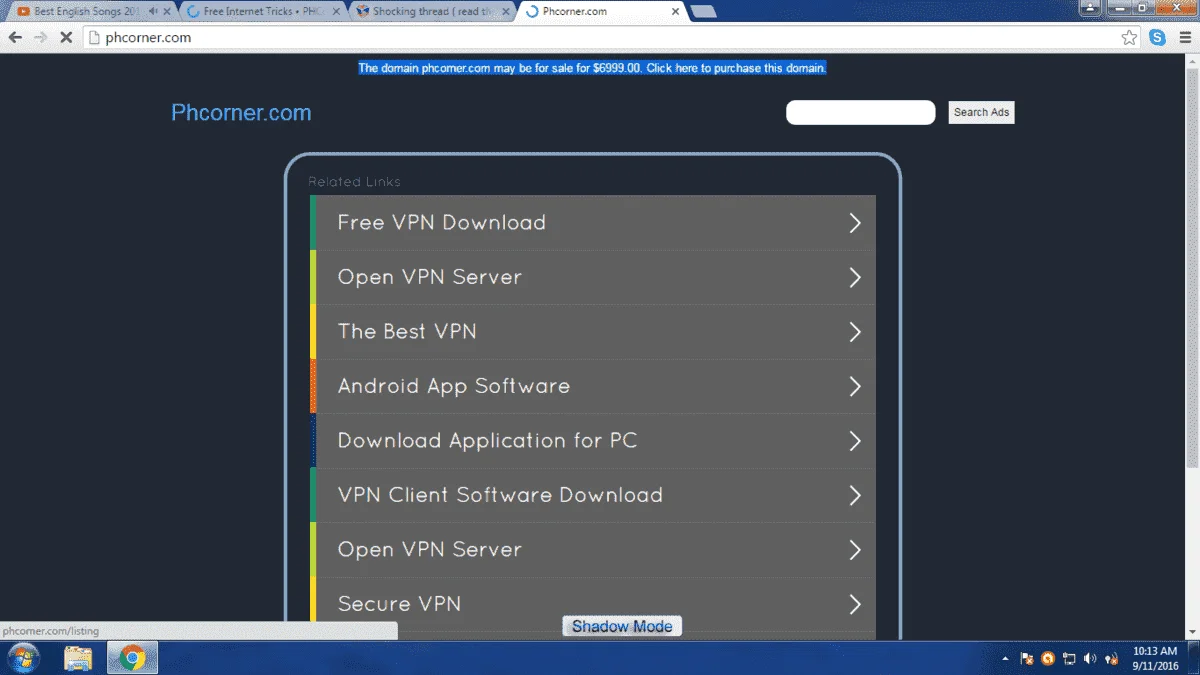This screenshot has height=675, width=1200.
Task: Click the Search Ads button
Action: 981,112
